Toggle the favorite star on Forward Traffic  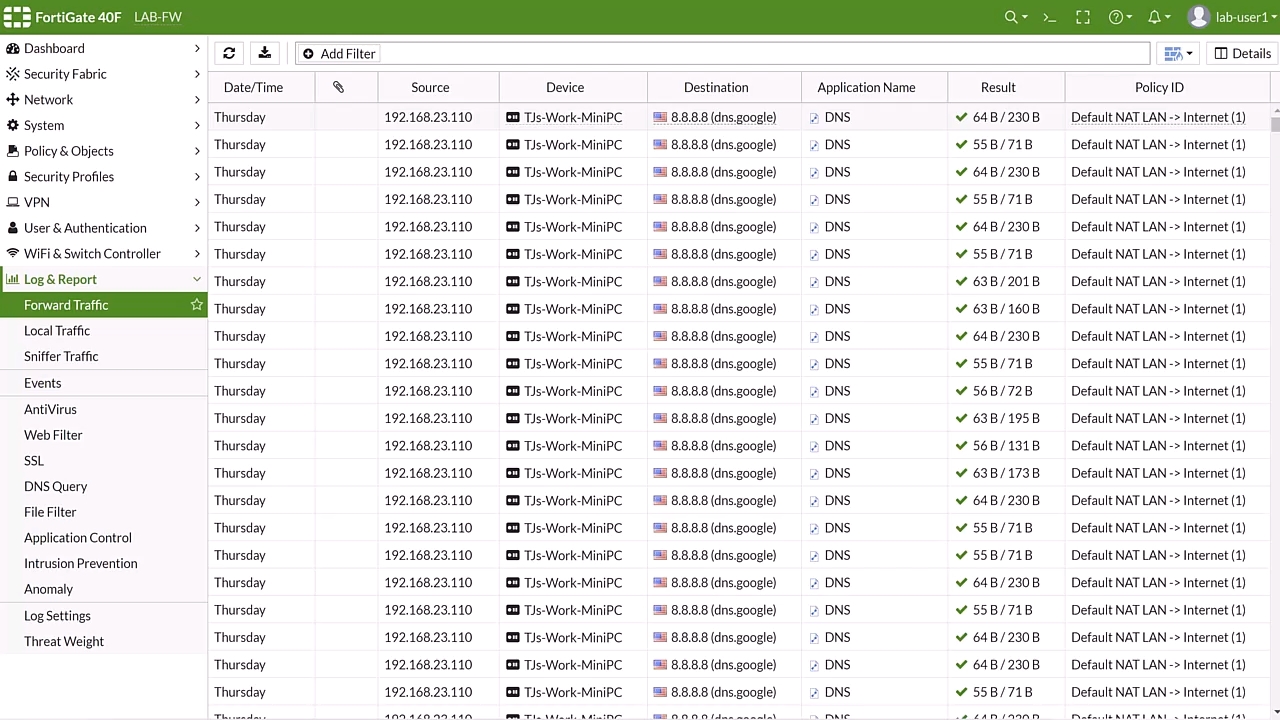tap(196, 305)
